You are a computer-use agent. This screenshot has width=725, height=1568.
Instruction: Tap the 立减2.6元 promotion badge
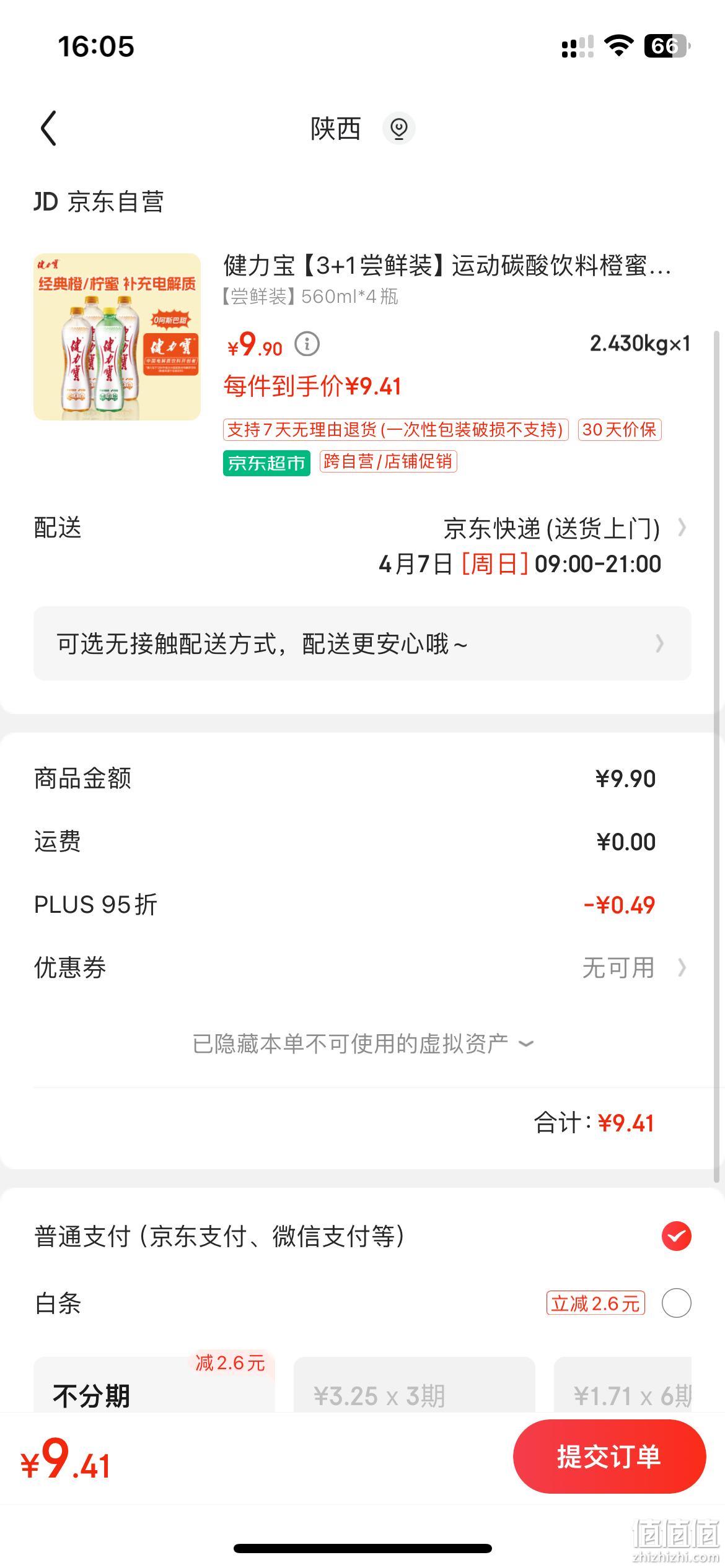coord(595,1304)
